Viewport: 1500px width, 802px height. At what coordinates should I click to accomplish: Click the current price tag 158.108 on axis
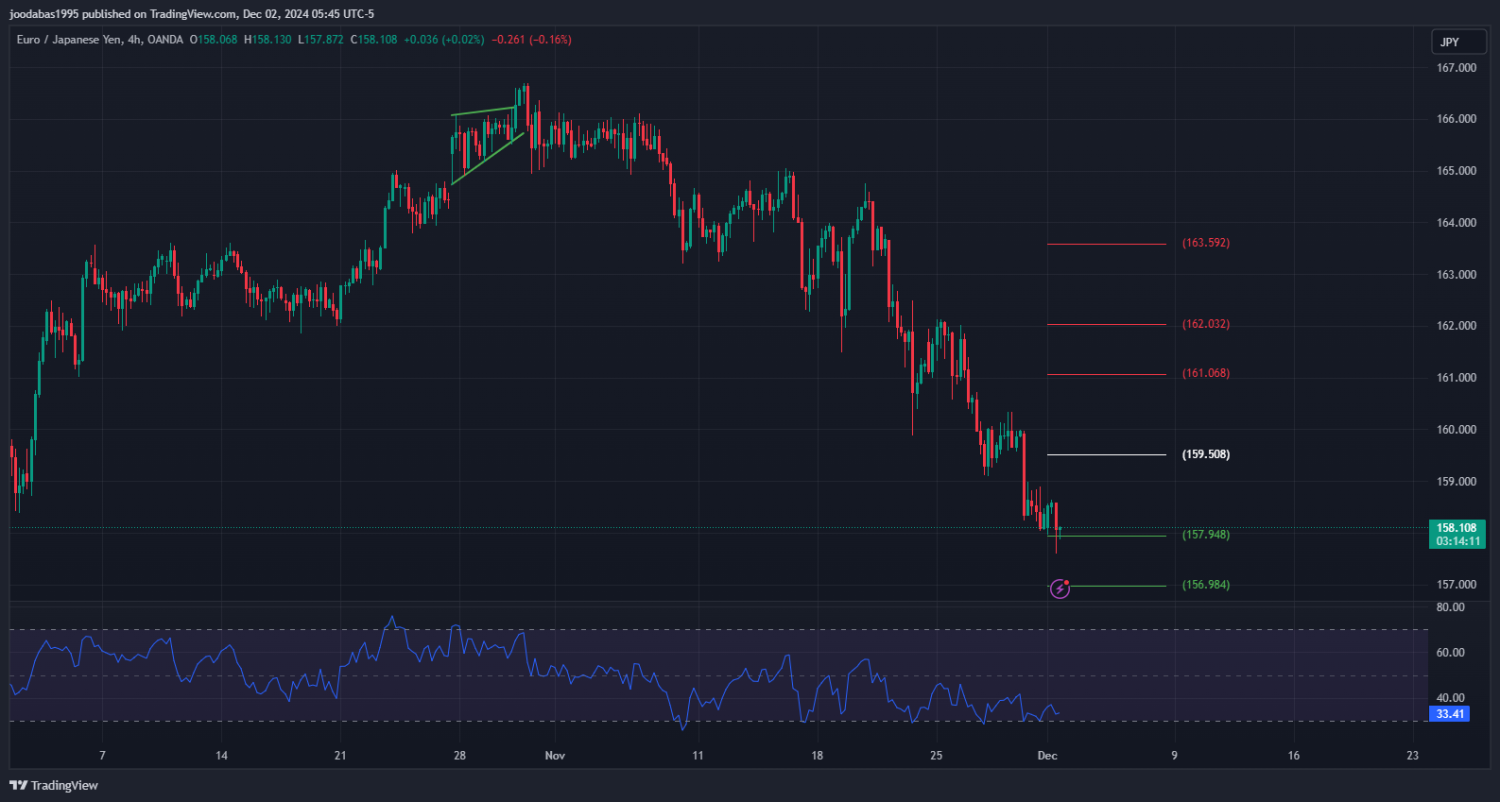click(1457, 528)
